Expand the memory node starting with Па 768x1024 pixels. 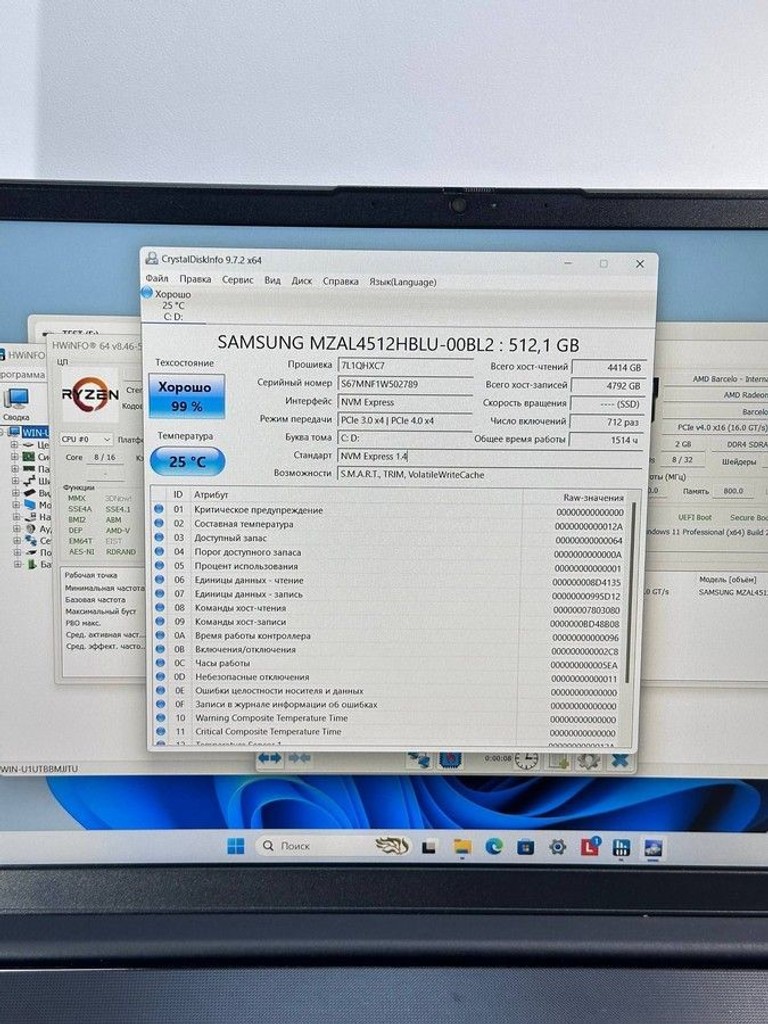pyautogui.click(x=15, y=468)
